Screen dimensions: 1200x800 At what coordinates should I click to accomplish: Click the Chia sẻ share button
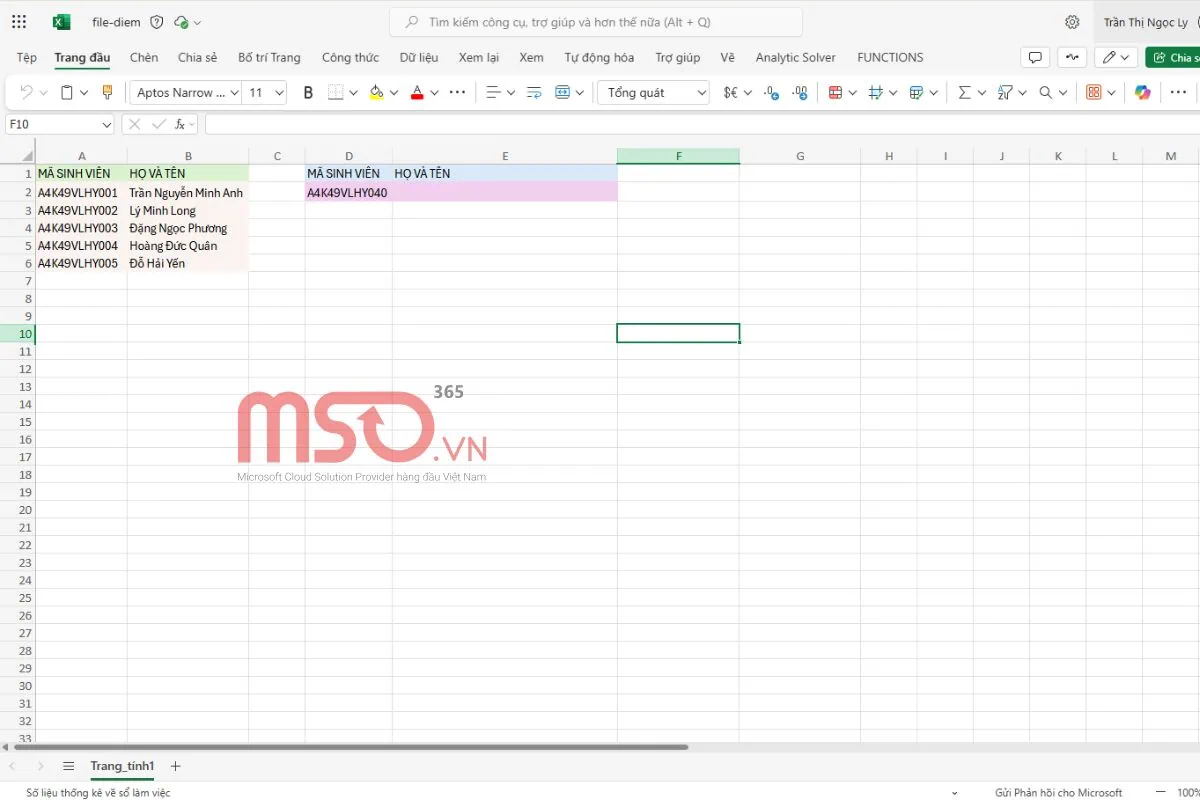pyautogui.click(x=1174, y=58)
